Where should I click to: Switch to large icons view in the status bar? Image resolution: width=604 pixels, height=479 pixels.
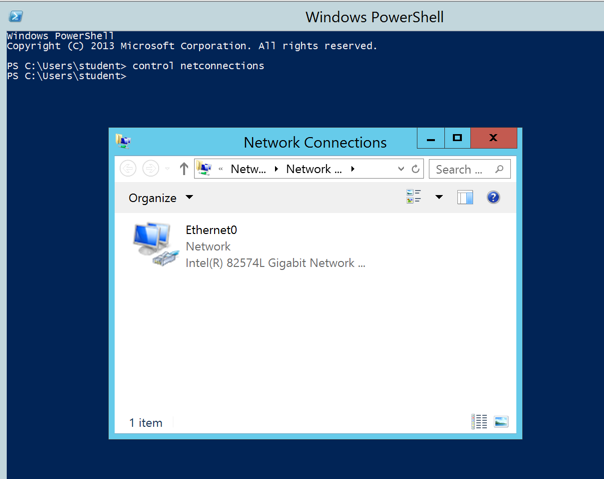click(501, 422)
